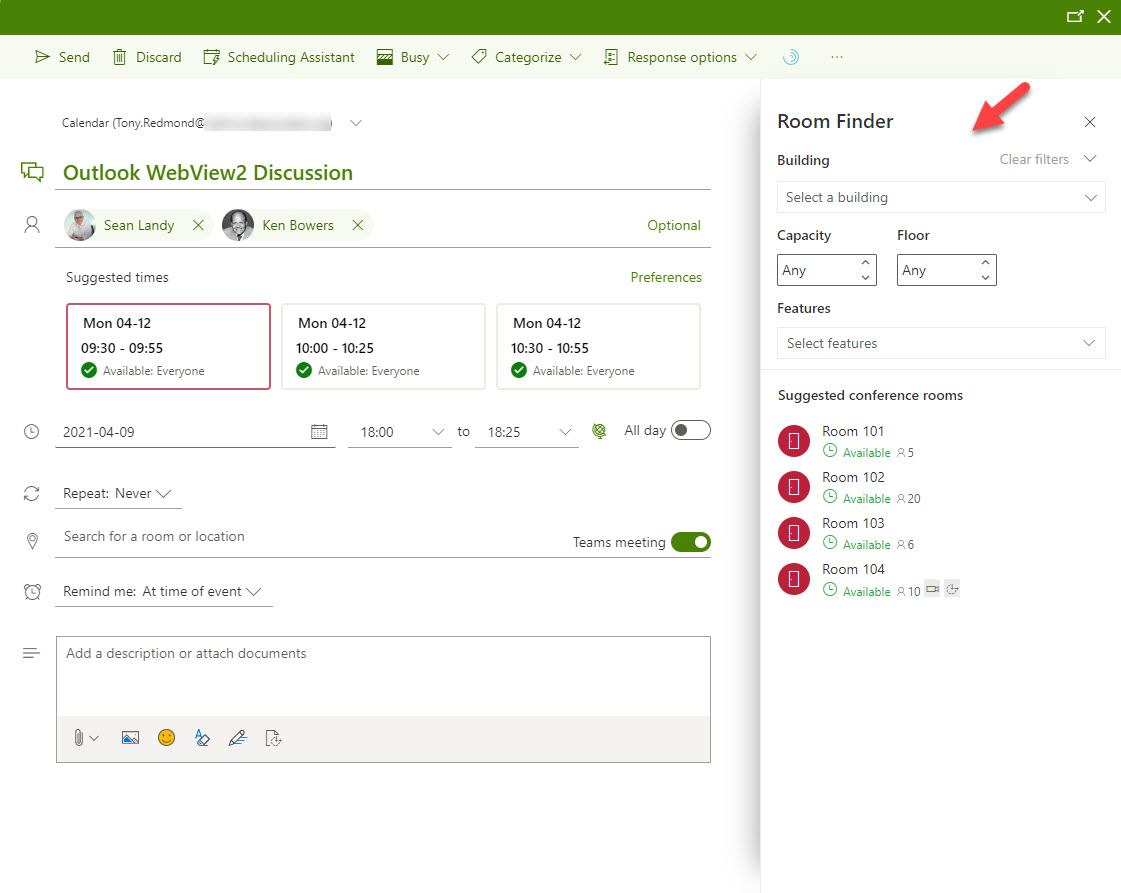Click the calendar date picker icon
The height and width of the screenshot is (893, 1121).
tap(319, 432)
